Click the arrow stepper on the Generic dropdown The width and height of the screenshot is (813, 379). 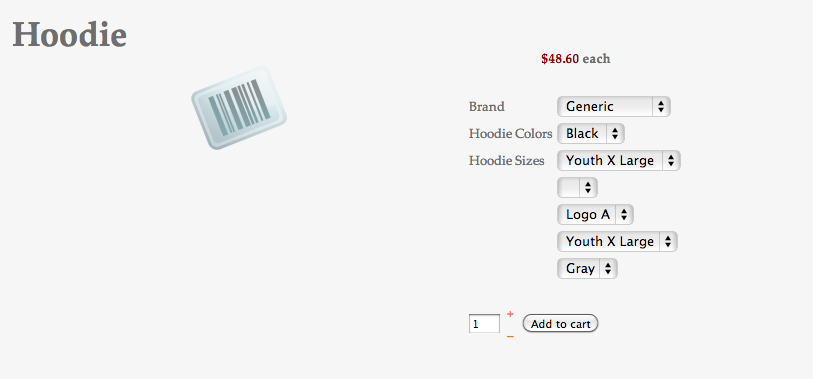click(x=661, y=107)
